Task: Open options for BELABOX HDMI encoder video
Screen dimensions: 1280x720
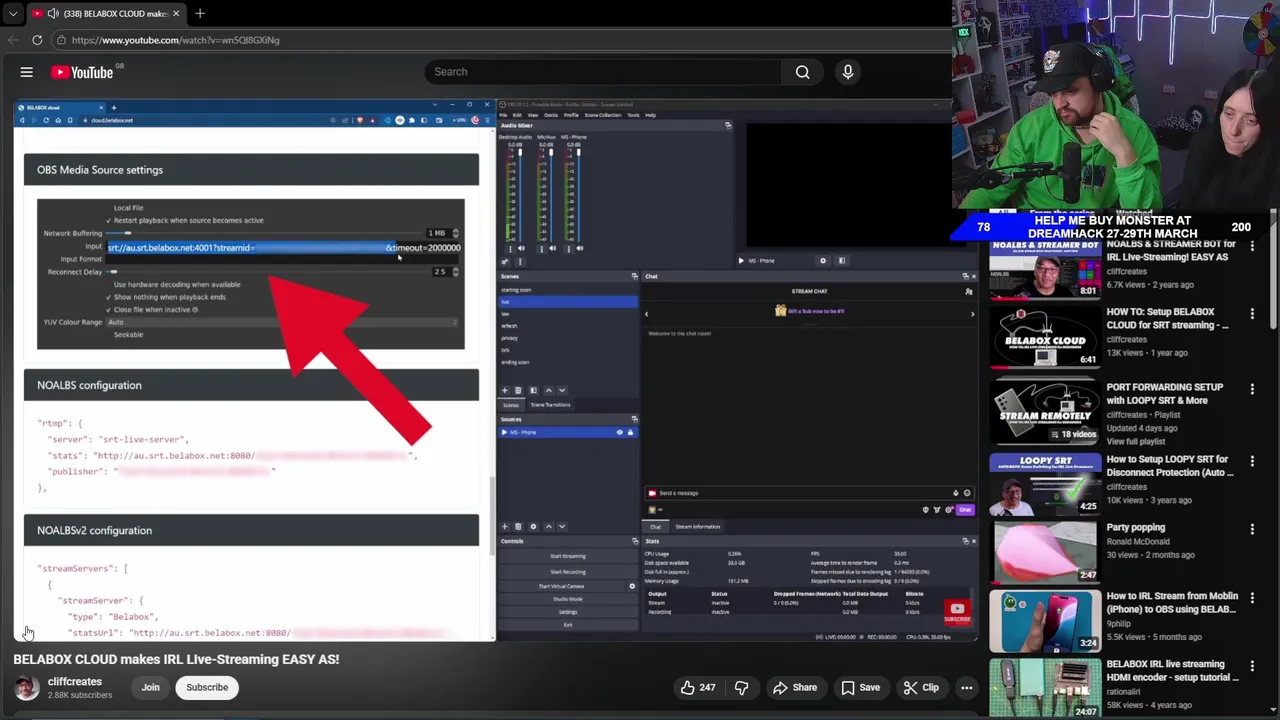Action: point(1252,665)
